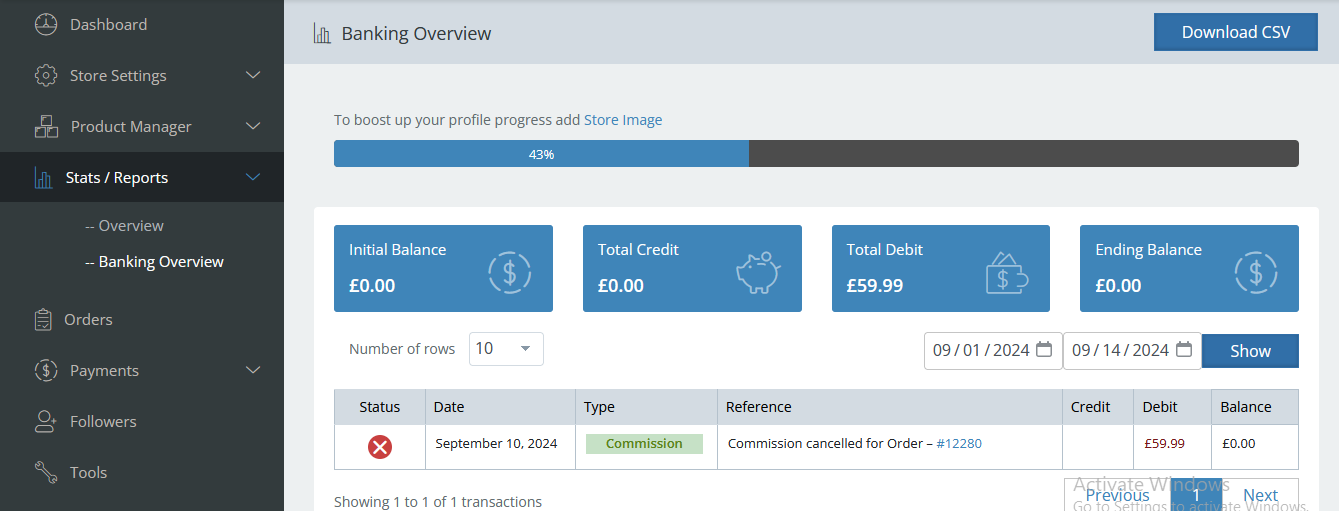Viewport: 1339px width, 511px height.
Task: Expand the Product Manager submenu chevron
Action: click(253, 127)
